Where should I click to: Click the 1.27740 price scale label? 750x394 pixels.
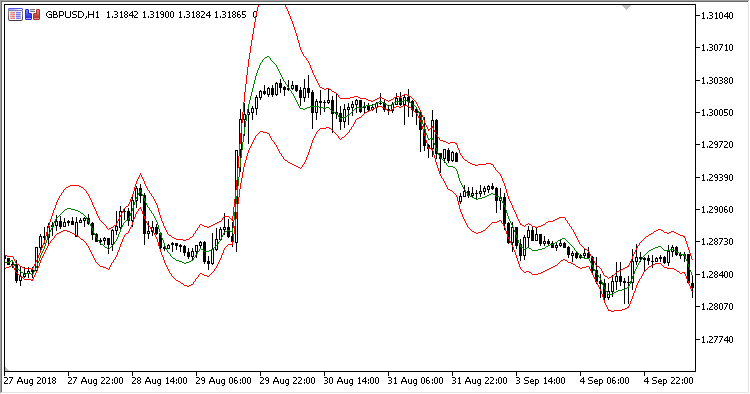(717, 340)
